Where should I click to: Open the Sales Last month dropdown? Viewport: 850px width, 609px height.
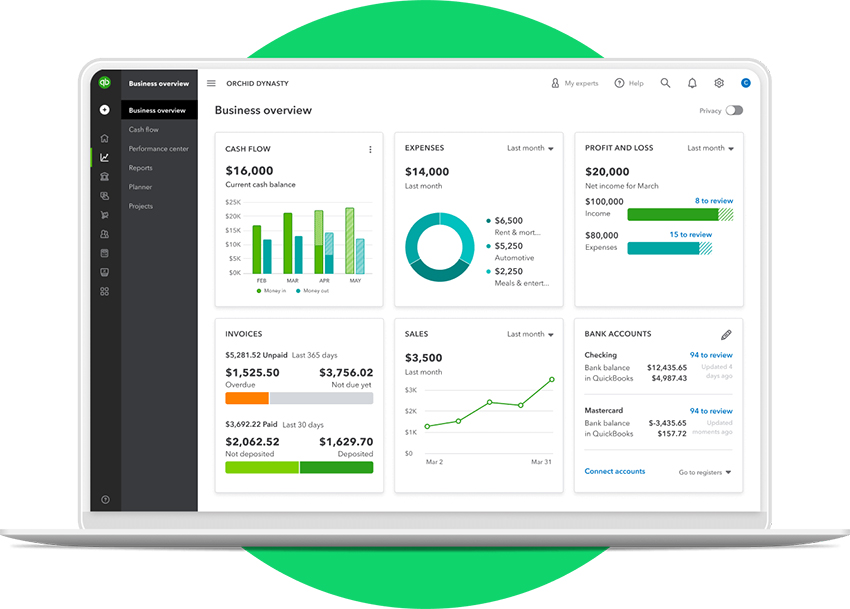click(530, 333)
